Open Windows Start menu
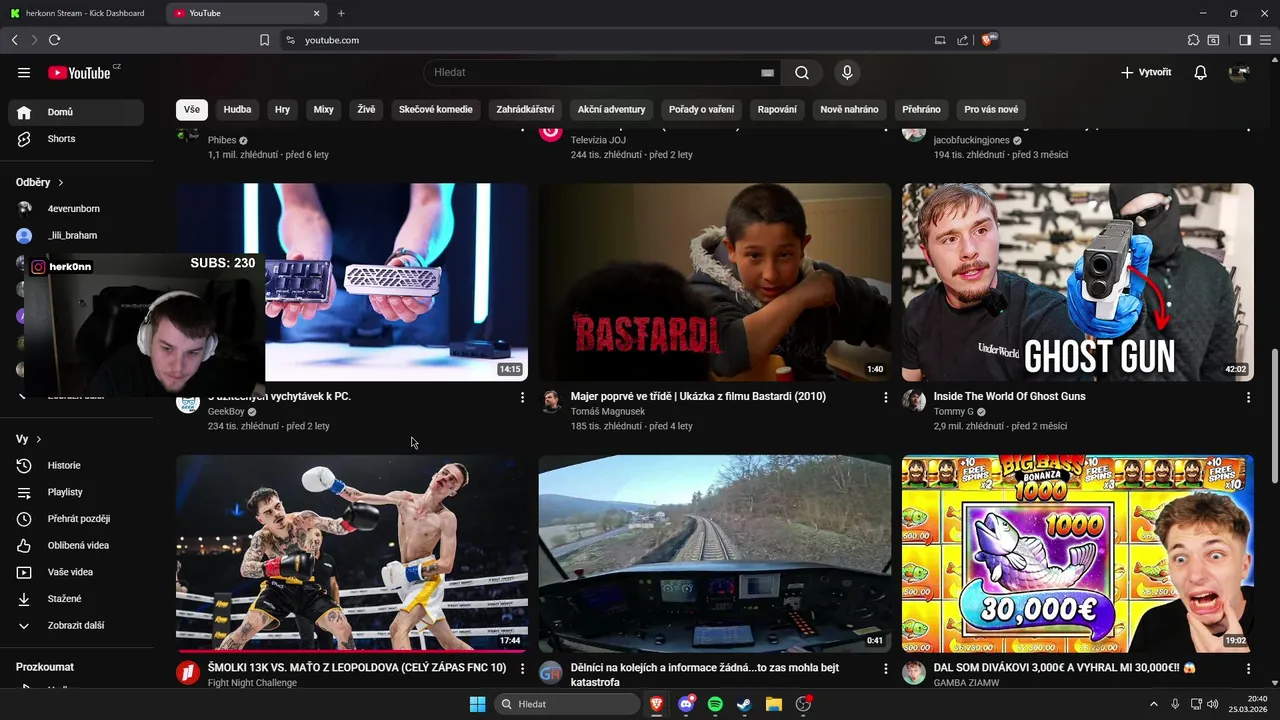Viewport: 1280px width, 720px height. [477, 704]
